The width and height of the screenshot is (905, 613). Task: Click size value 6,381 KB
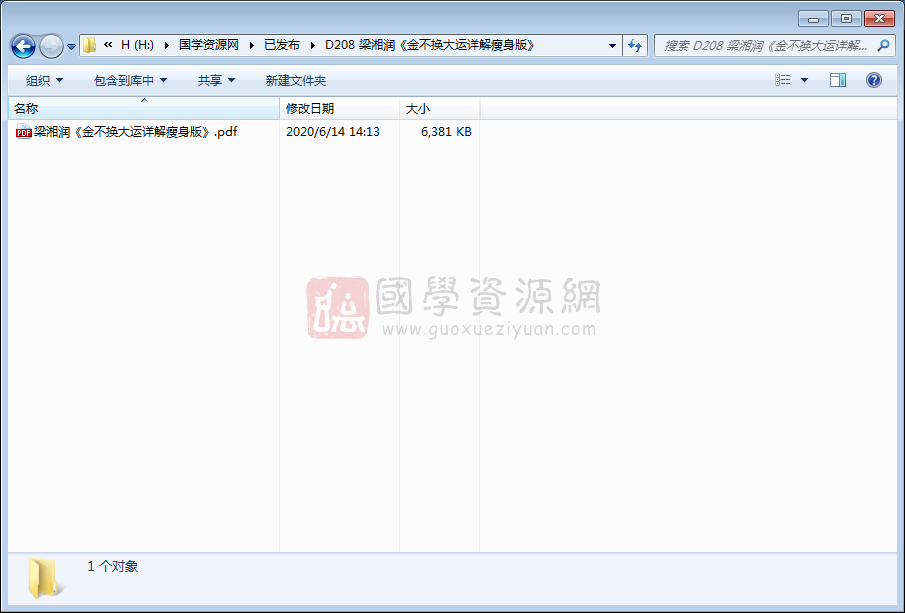(x=446, y=132)
